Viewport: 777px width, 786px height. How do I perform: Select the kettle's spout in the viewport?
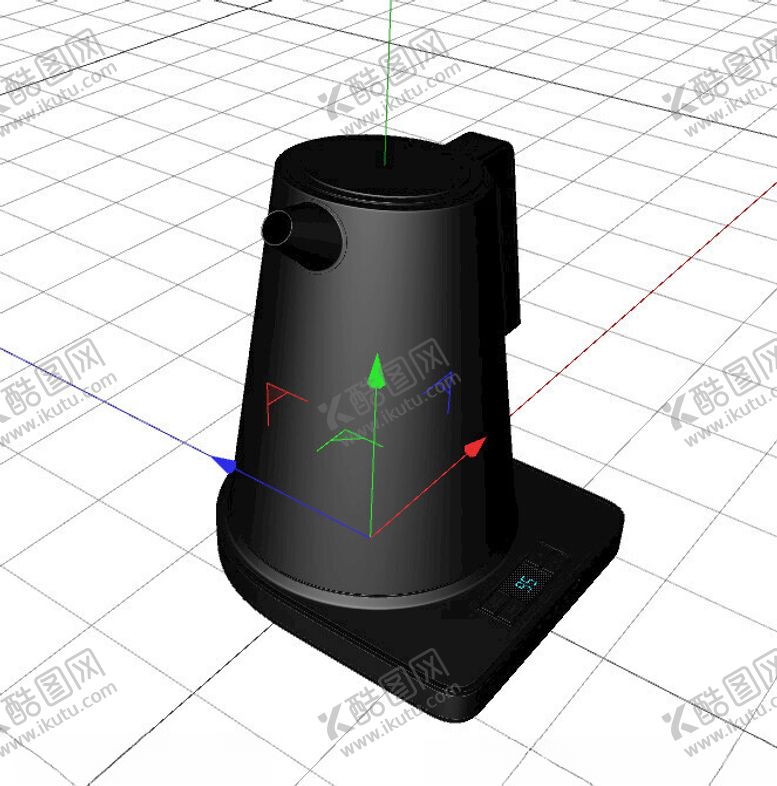pos(302,236)
